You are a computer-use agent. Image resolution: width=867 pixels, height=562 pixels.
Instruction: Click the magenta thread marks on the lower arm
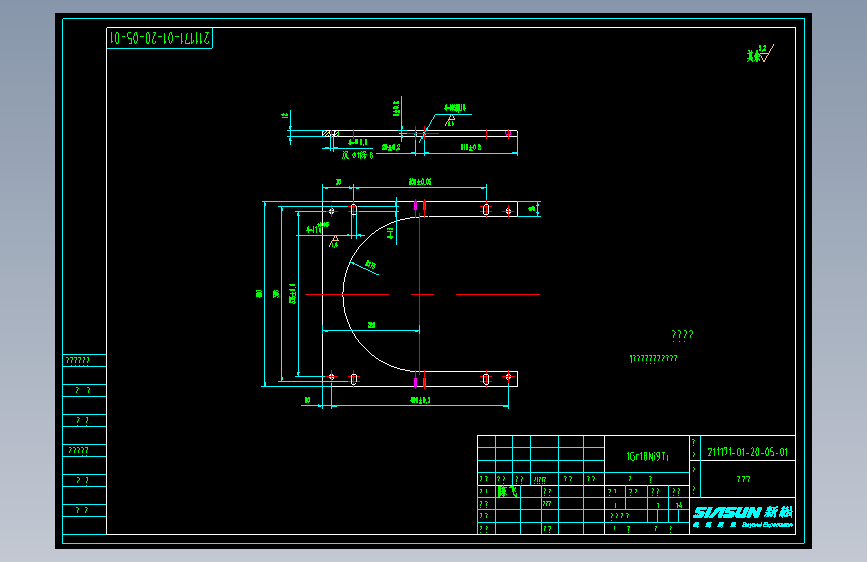pyautogui.click(x=420, y=382)
